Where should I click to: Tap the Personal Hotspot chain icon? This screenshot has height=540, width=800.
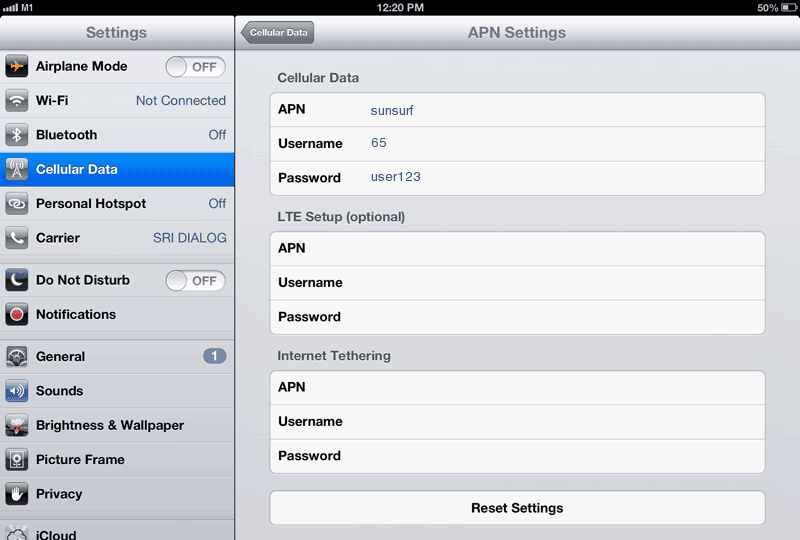pyautogui.click(x=16, y=204)
